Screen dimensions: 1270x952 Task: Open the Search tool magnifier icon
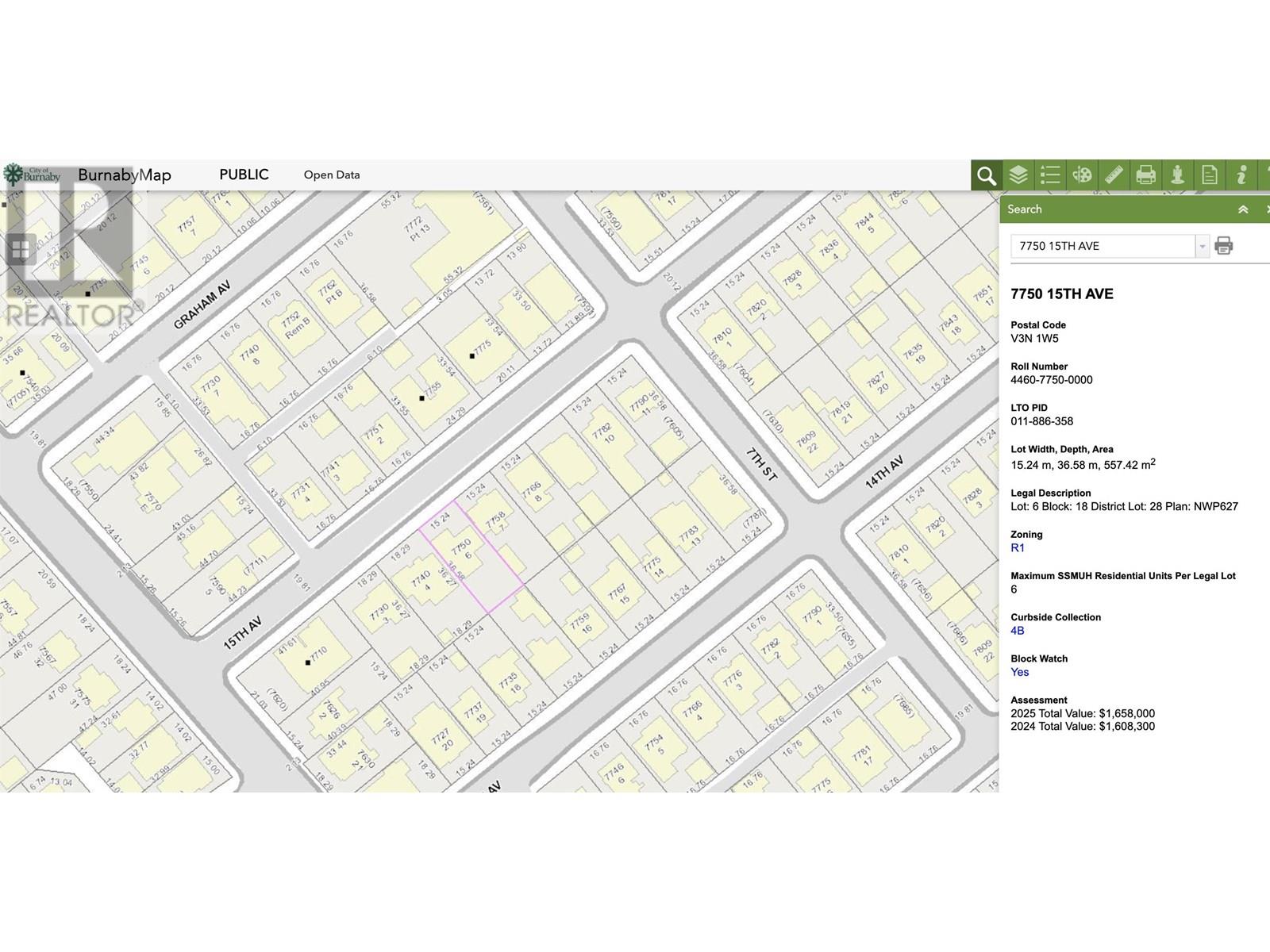986,175
